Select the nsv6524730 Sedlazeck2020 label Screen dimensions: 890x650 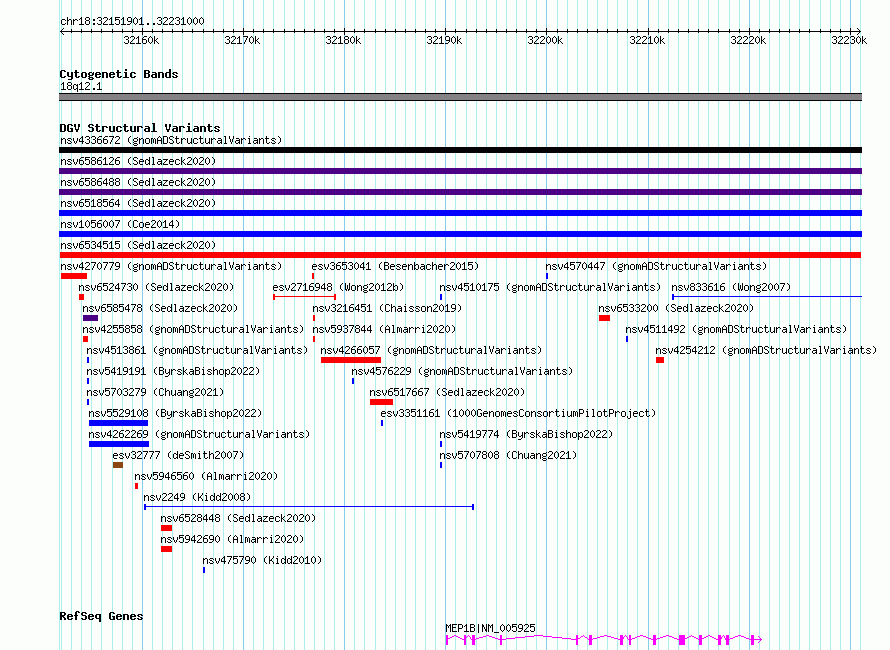coord(156,287)
